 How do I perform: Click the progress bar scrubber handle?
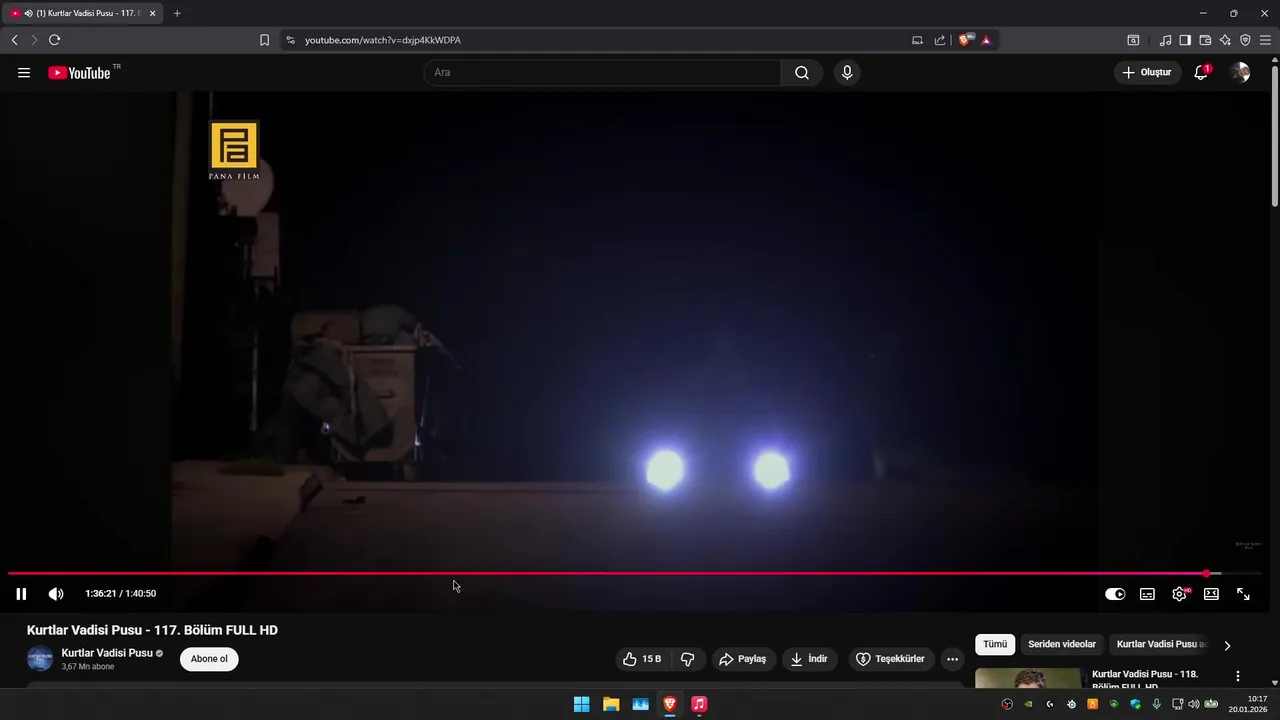point(1207,574)
